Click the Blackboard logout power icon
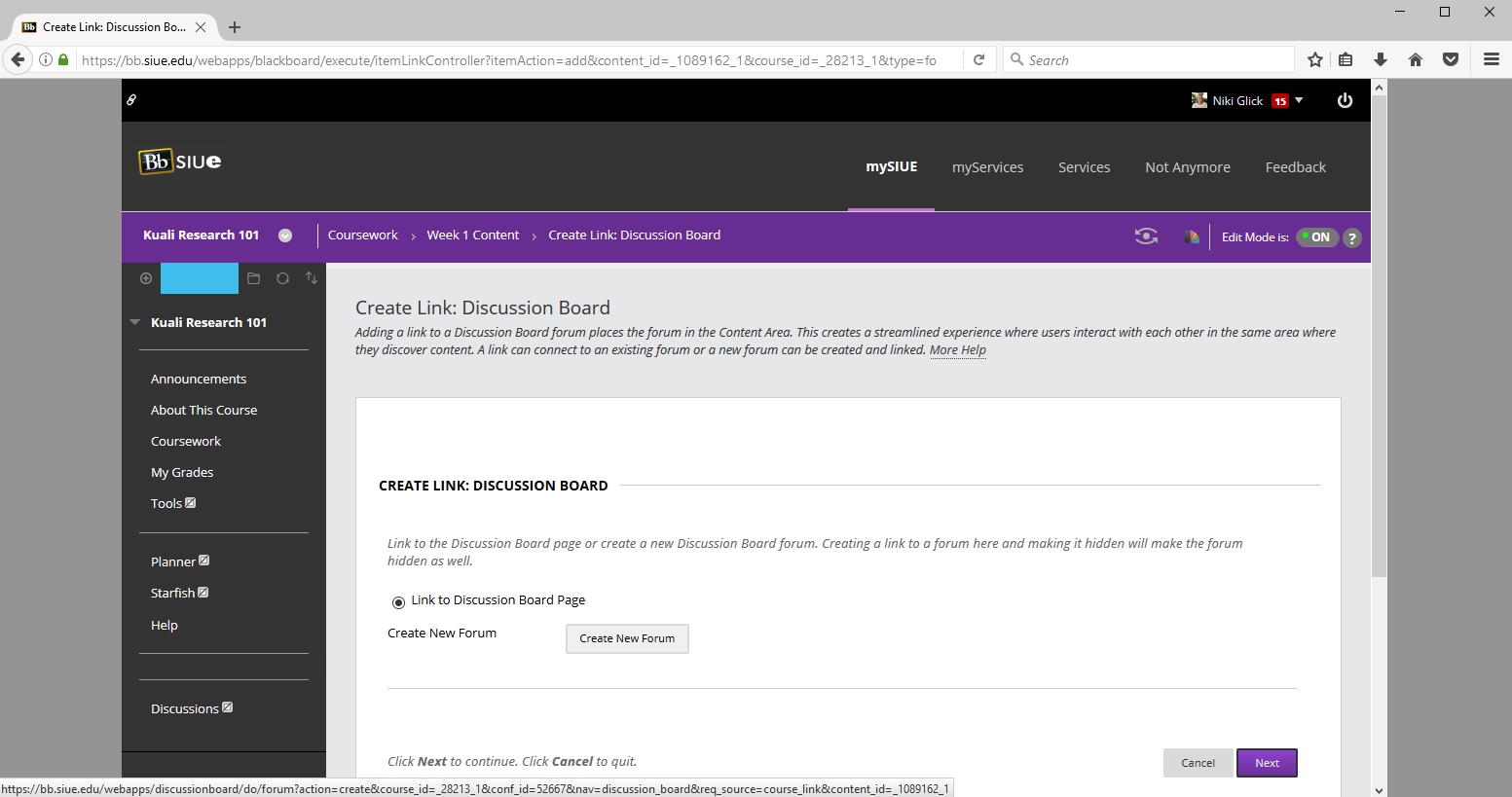Image resolution: width=1512 pixels, height=797 pixels. pyautogui.click(x=1345, y=100)
